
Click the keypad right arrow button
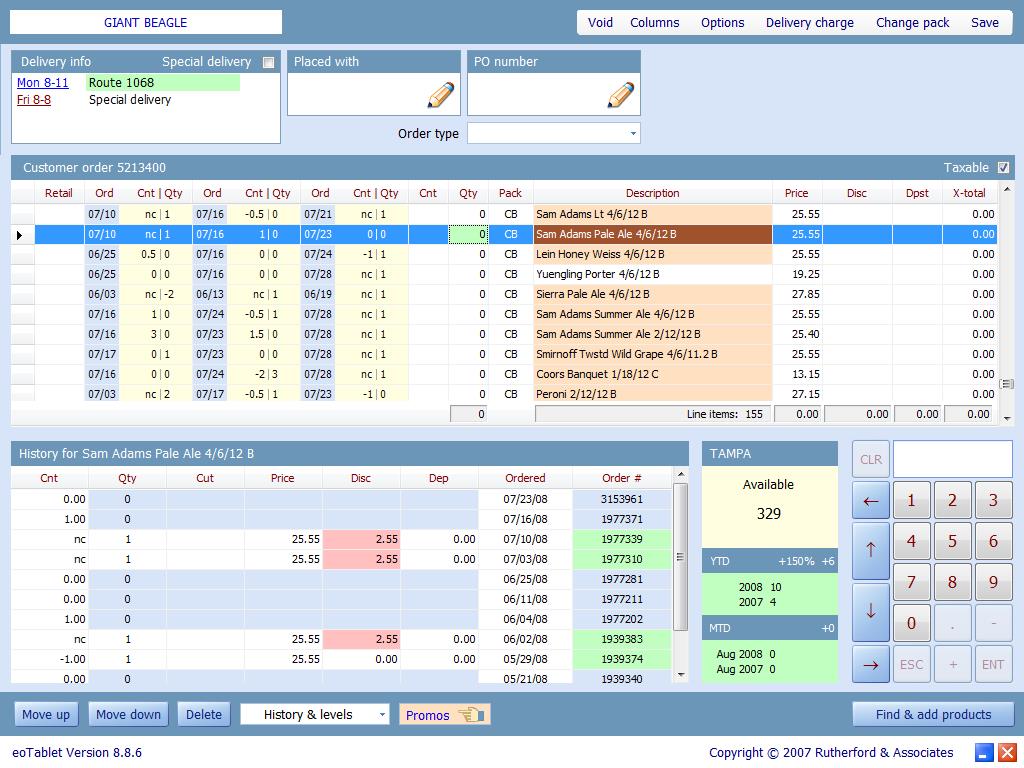871,664
